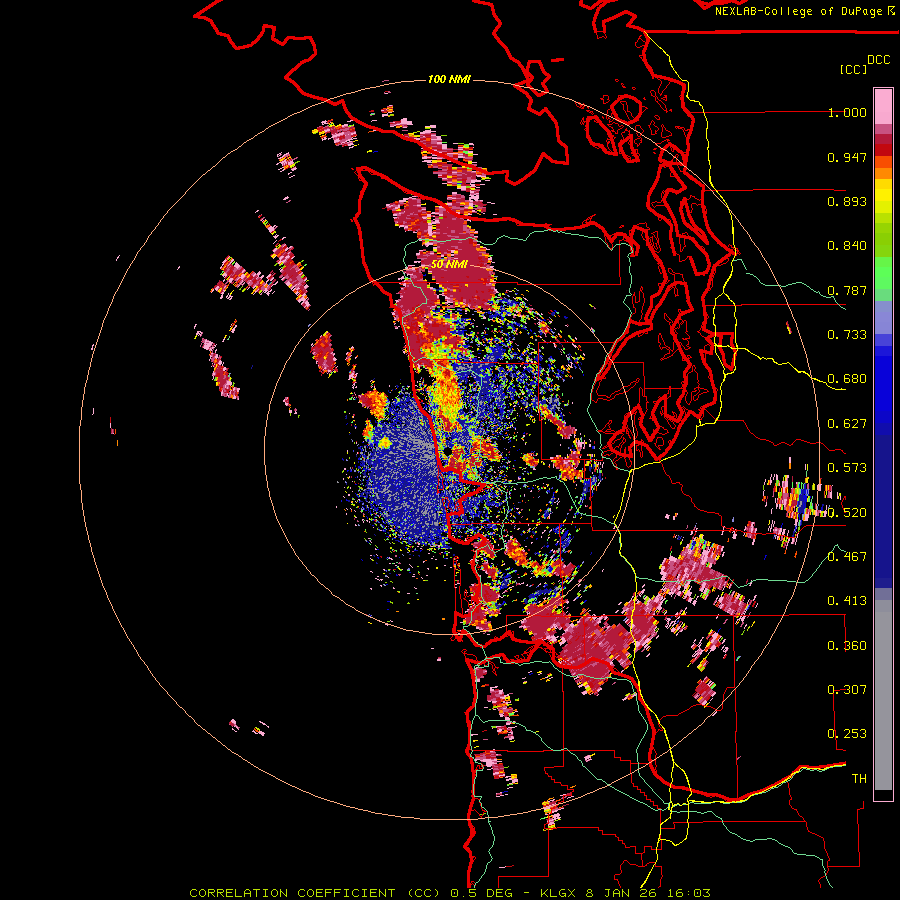Click the 0.573 scale value
This screenshot has width=900, height=900.
(847, 468)
